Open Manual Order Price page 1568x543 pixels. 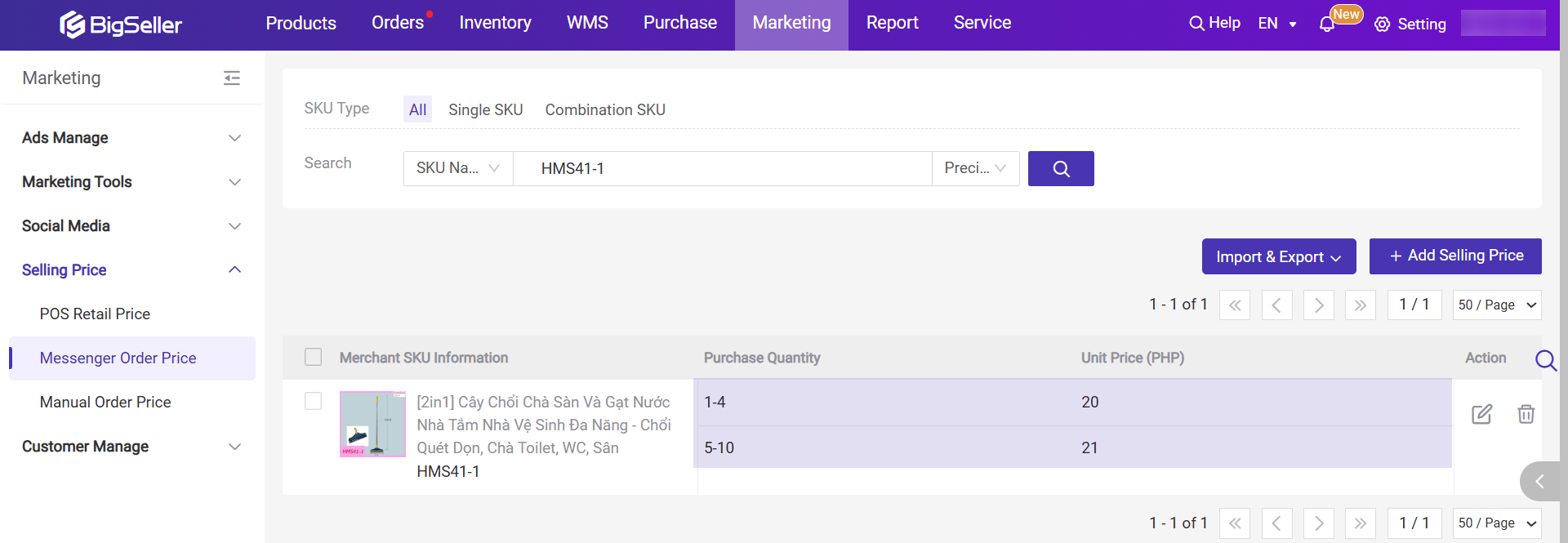click(105, 402)
